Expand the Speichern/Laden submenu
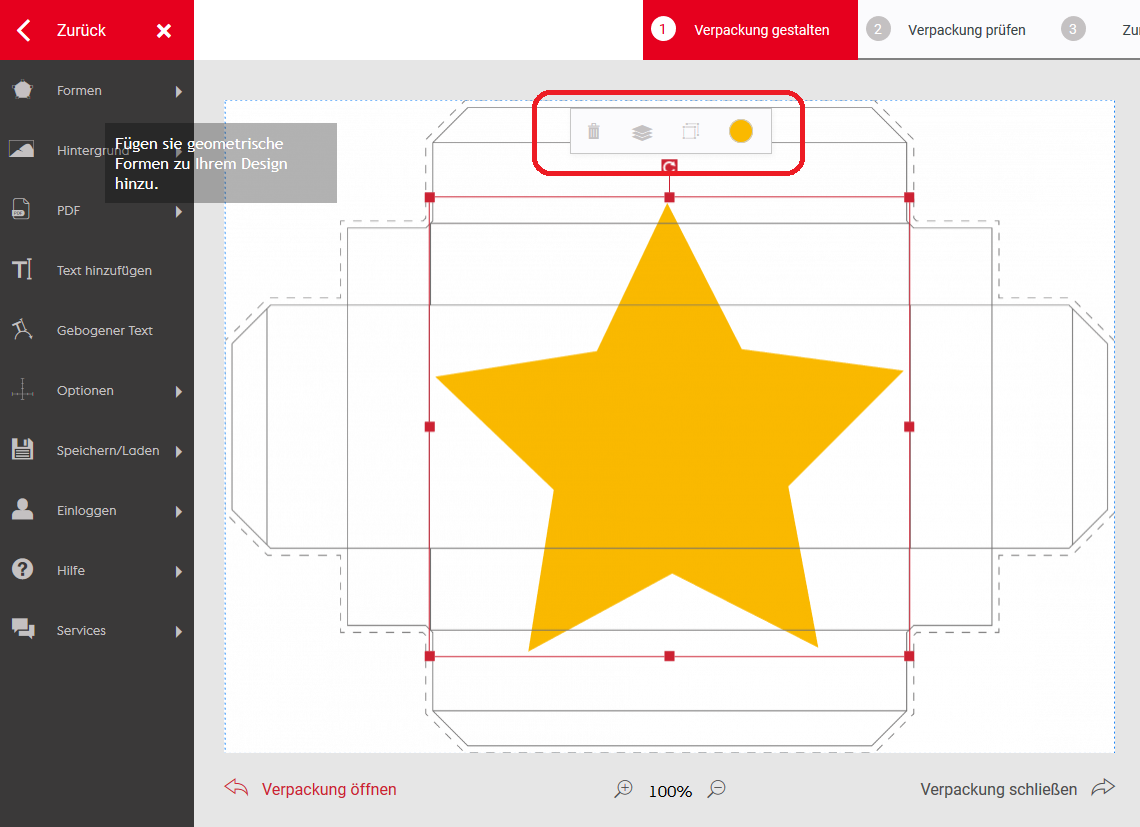Viewport: 1140px width, 827px height. tap(179, 451)
